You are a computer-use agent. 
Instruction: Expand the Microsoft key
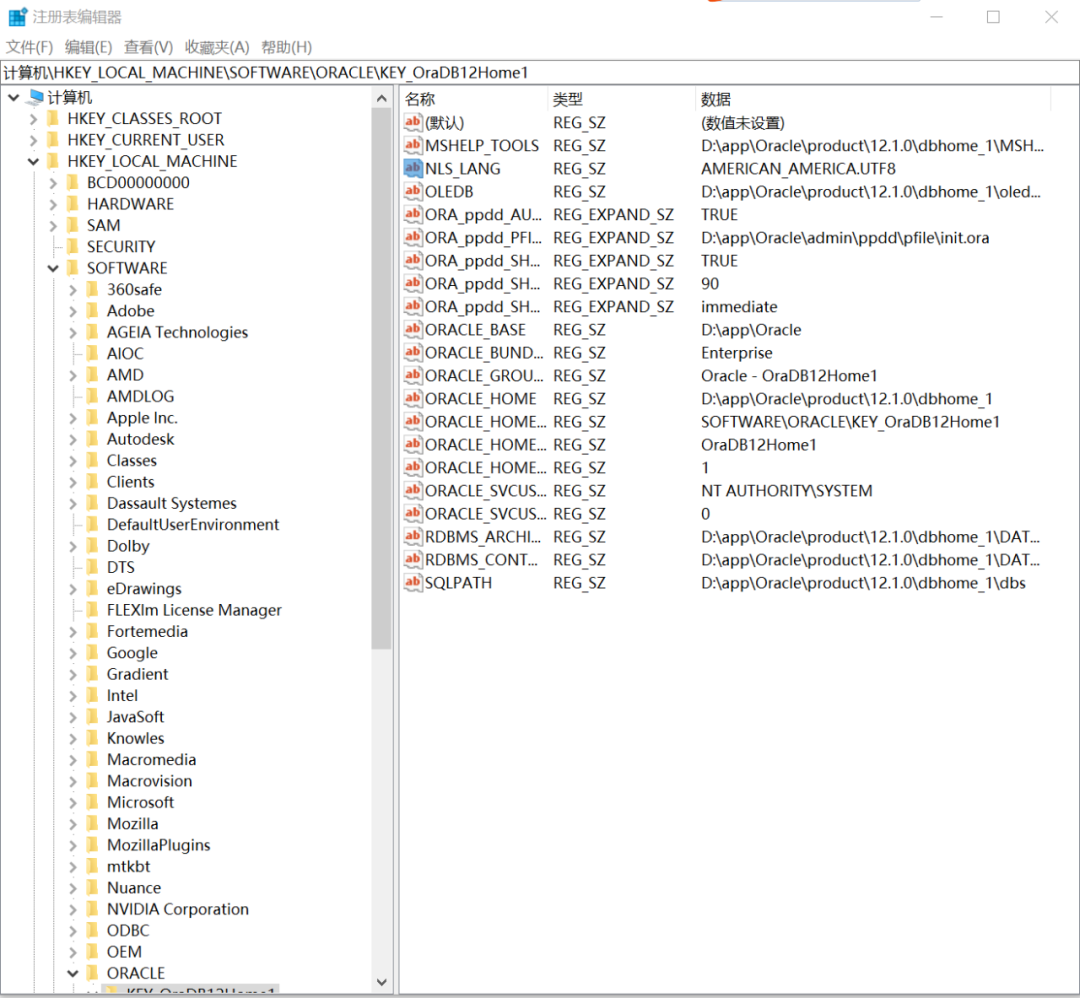[73, 802]
